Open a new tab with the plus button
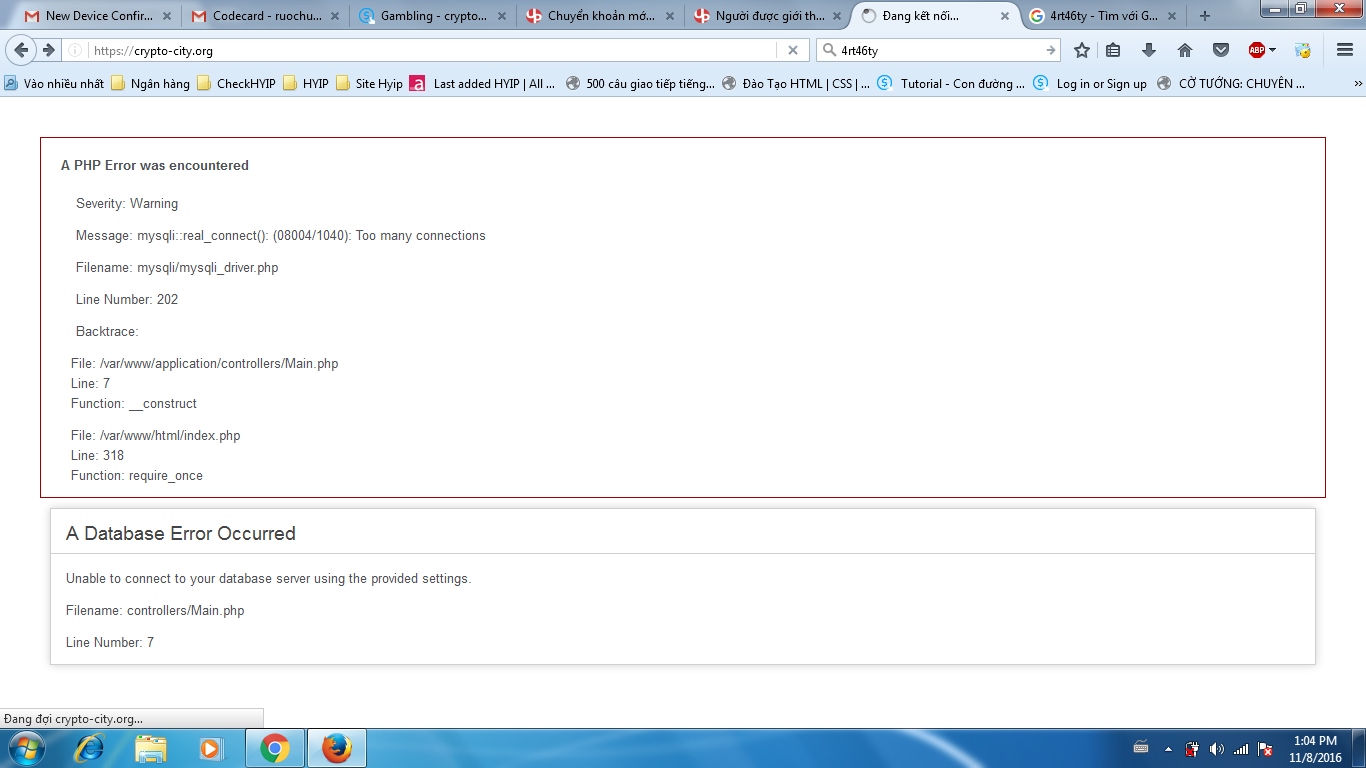1366x768 pixels. click(1204, 16)
